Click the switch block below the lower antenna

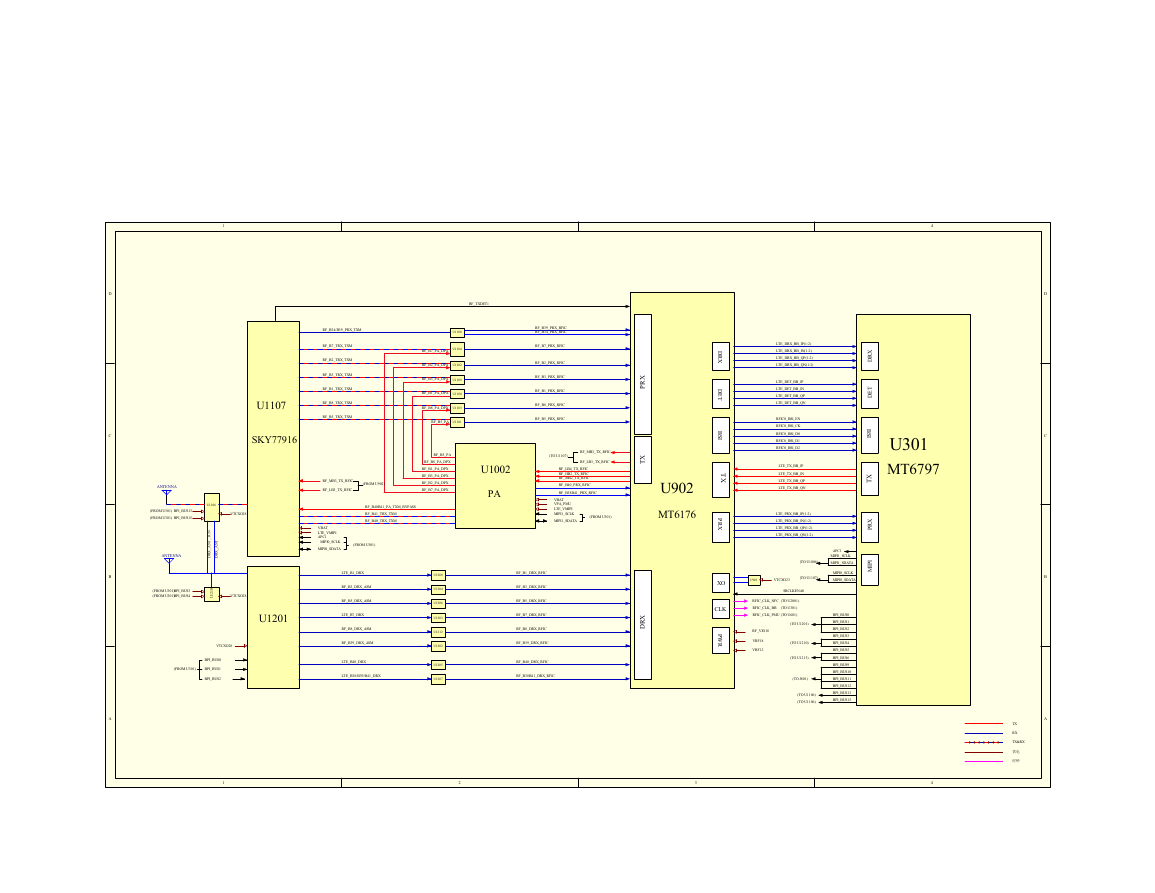pyautogui.click(x=211, y=595)
